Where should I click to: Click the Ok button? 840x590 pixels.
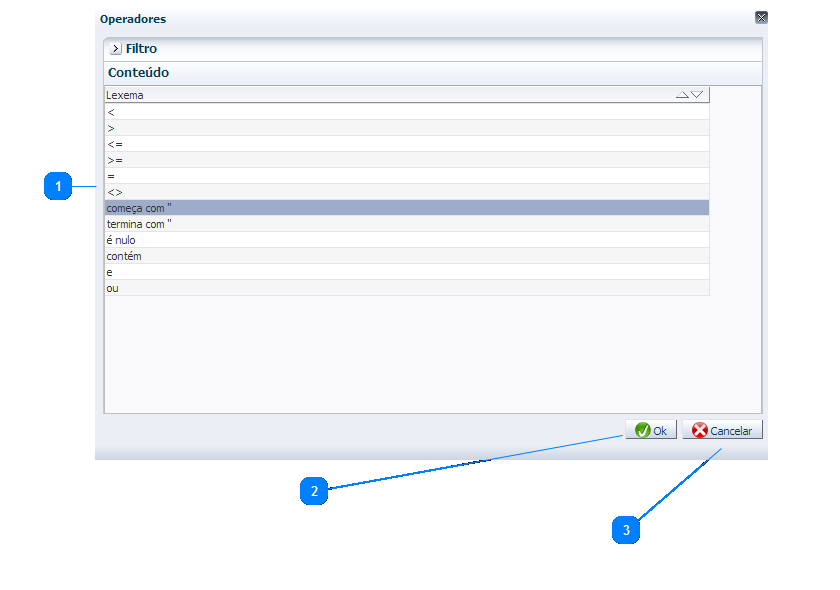[651, 430]
